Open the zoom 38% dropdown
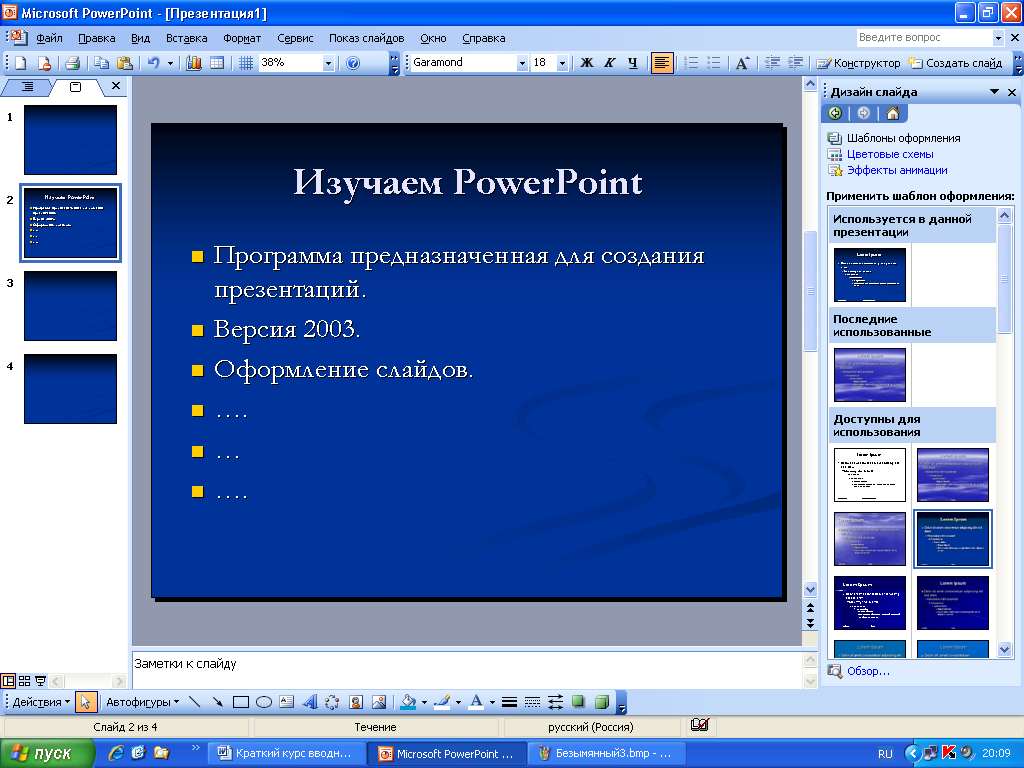The width and height of the screenshot is (1024, 768). tap(328, 63)
